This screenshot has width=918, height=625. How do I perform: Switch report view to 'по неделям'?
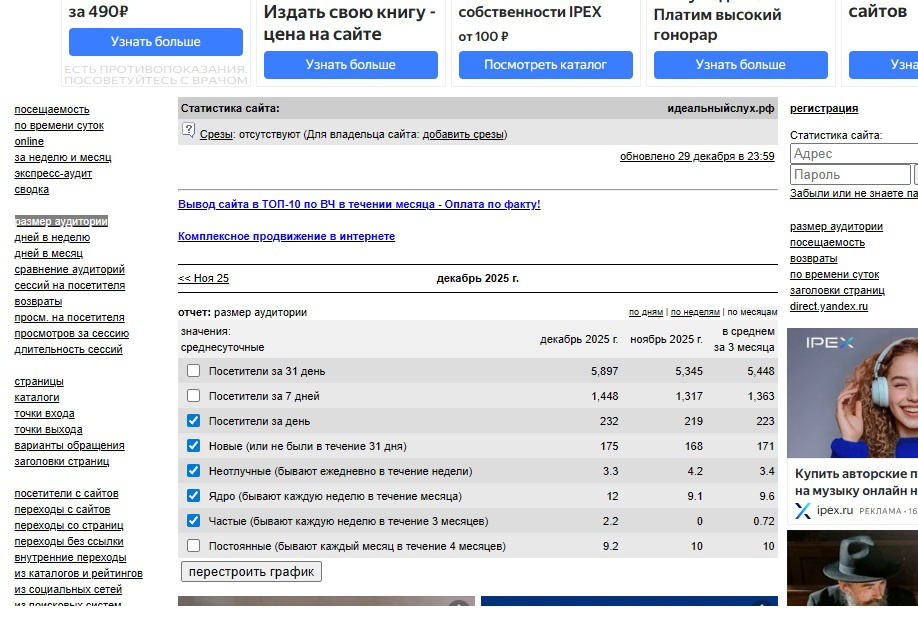coord(695,312)
